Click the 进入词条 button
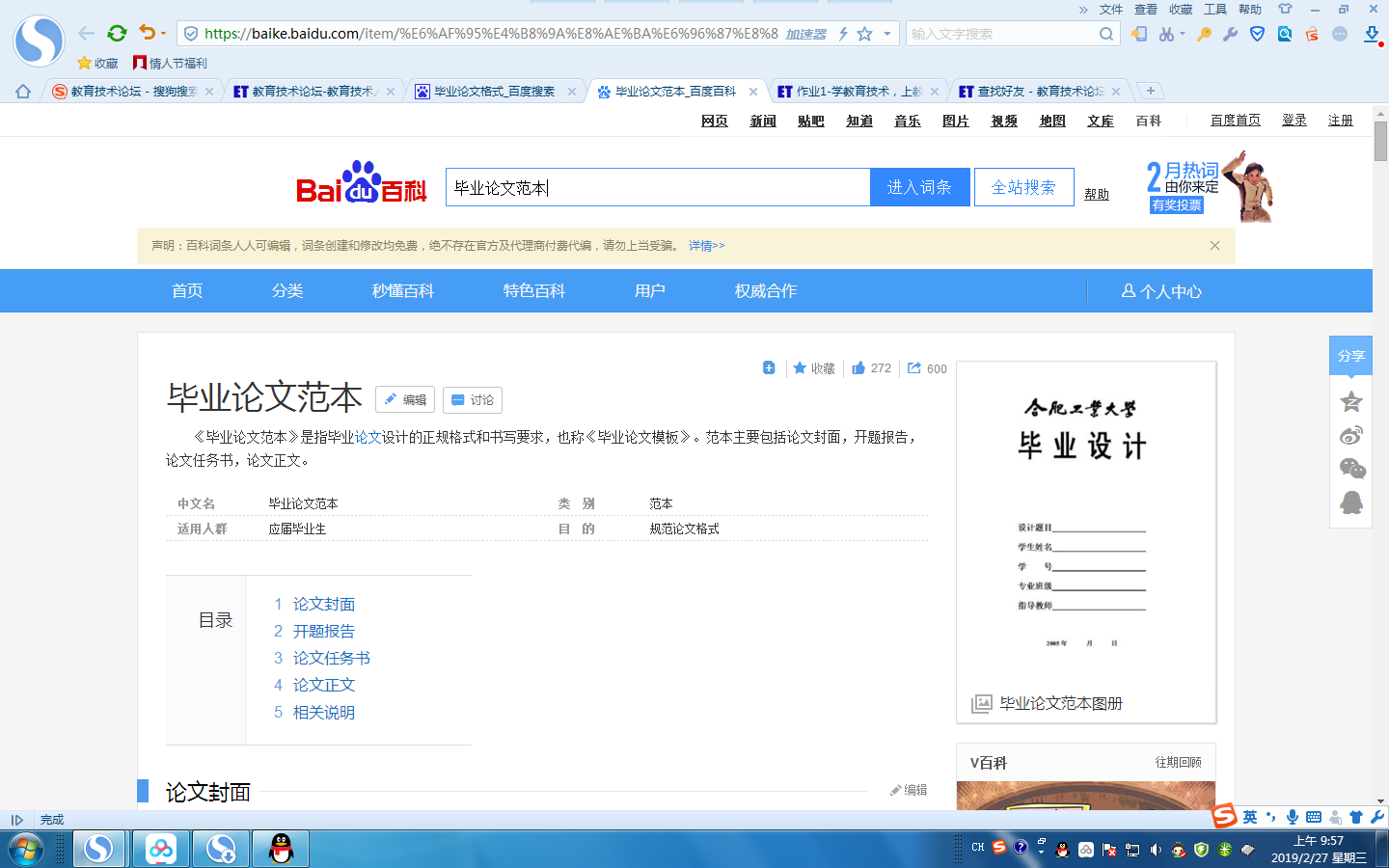This screenshot has height=868, width=1389. [919, 187]
